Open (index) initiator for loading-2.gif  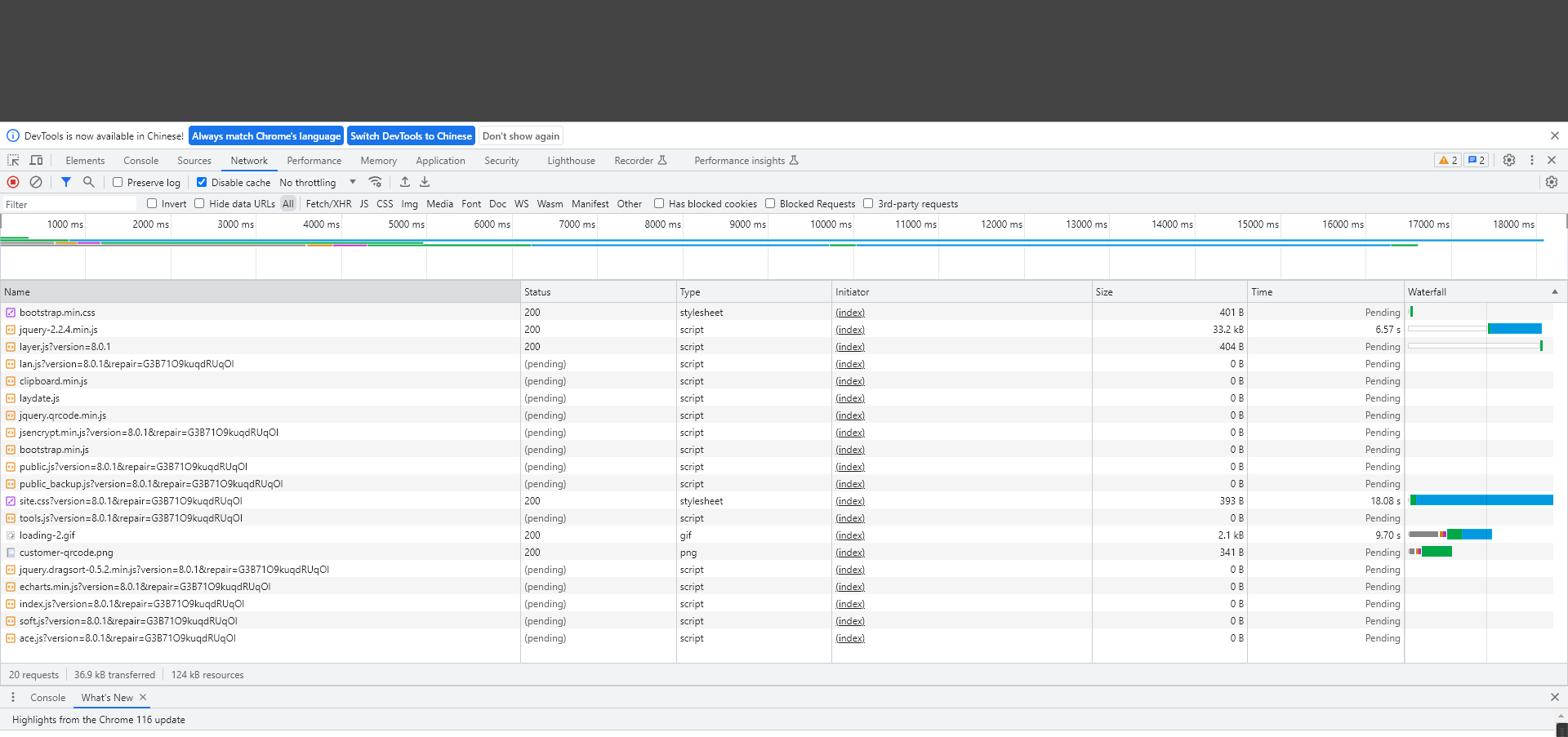pyautogui.click(x=850, y=535)
